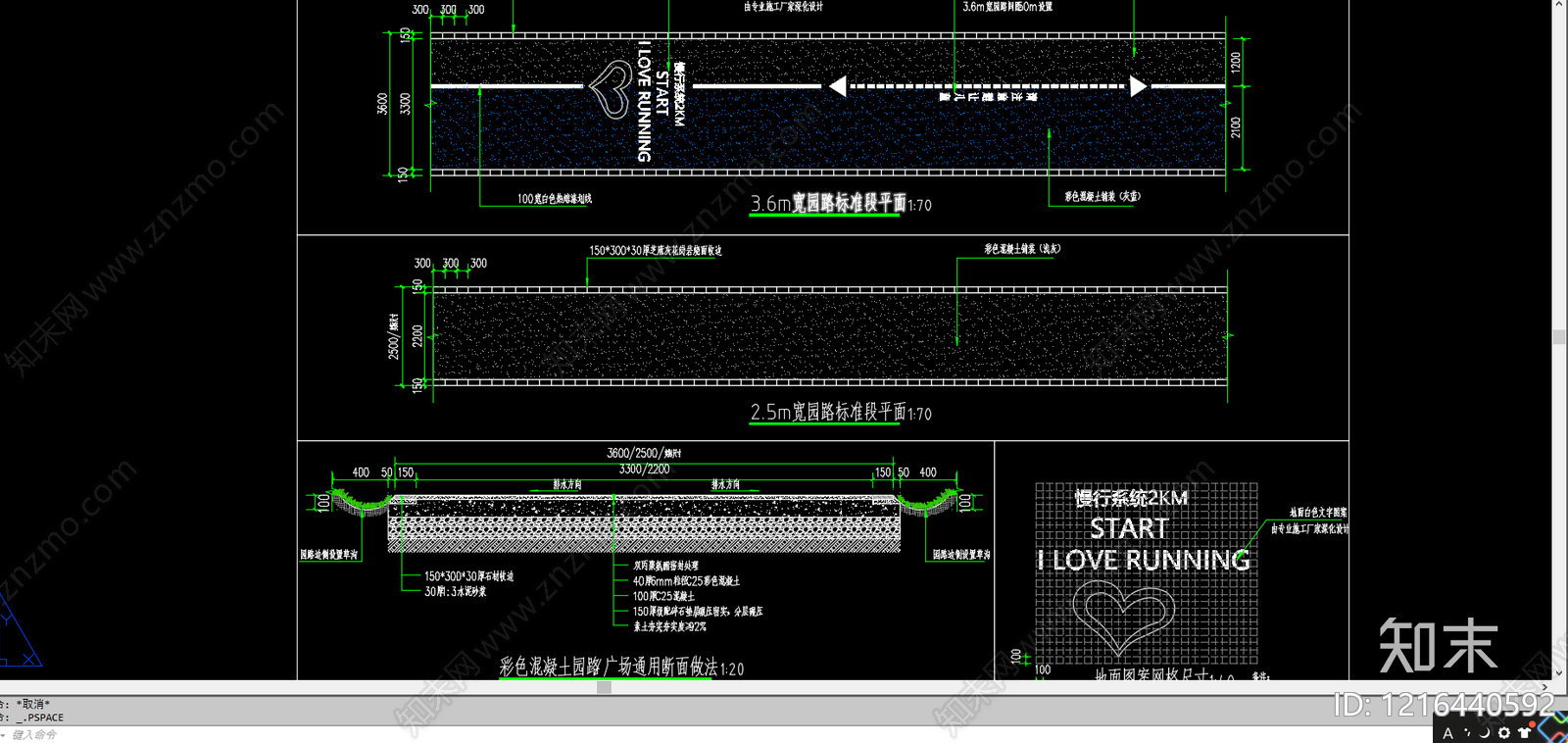1568x743 pixels.
Task: Toggle the IME punctuation mode icon
Action: (x=1467, y=733)
